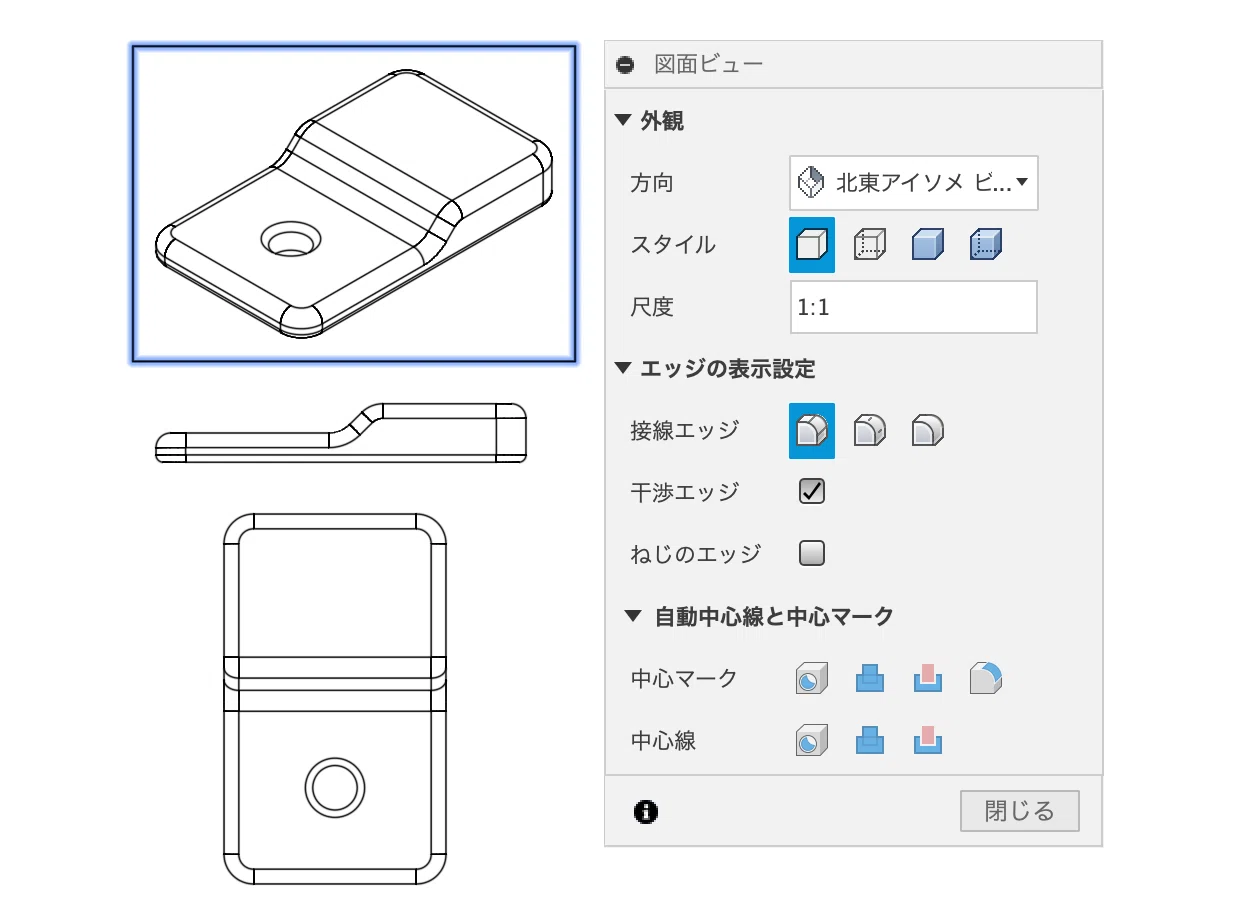Click the info icon at dialog bottom
Image resolution: width=1240 pixels, height=920 pixels.
coord(646,811)
